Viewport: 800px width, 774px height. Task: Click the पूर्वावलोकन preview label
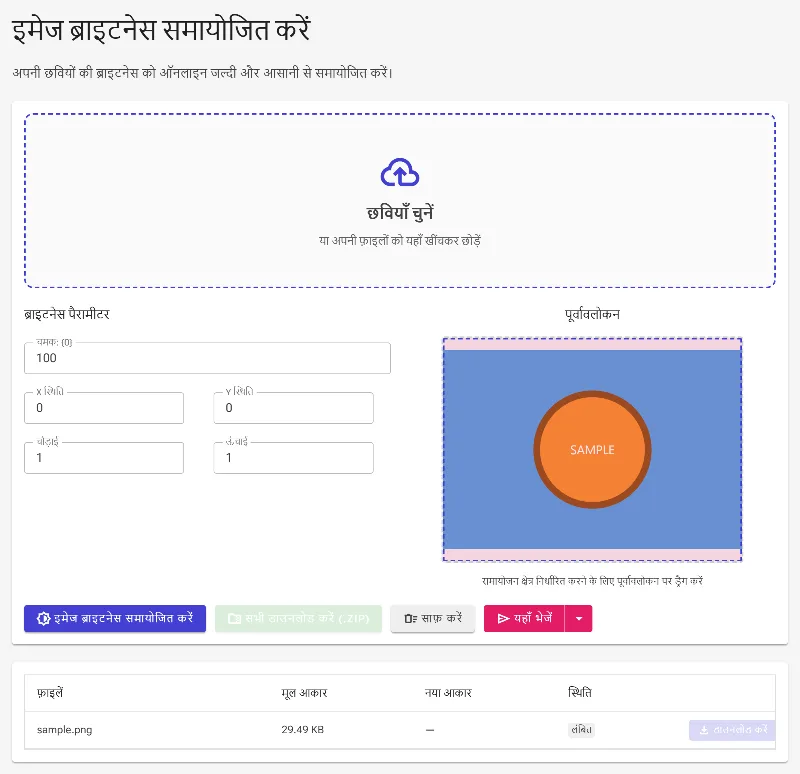pyautogui.click(x=592, y=314)
